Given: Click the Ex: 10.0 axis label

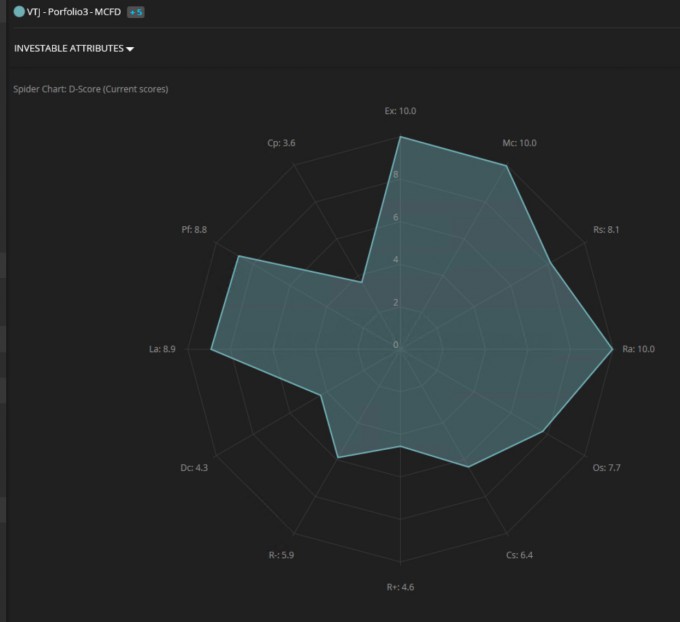Looking at the screenshot, I should (x=400, y=111).
